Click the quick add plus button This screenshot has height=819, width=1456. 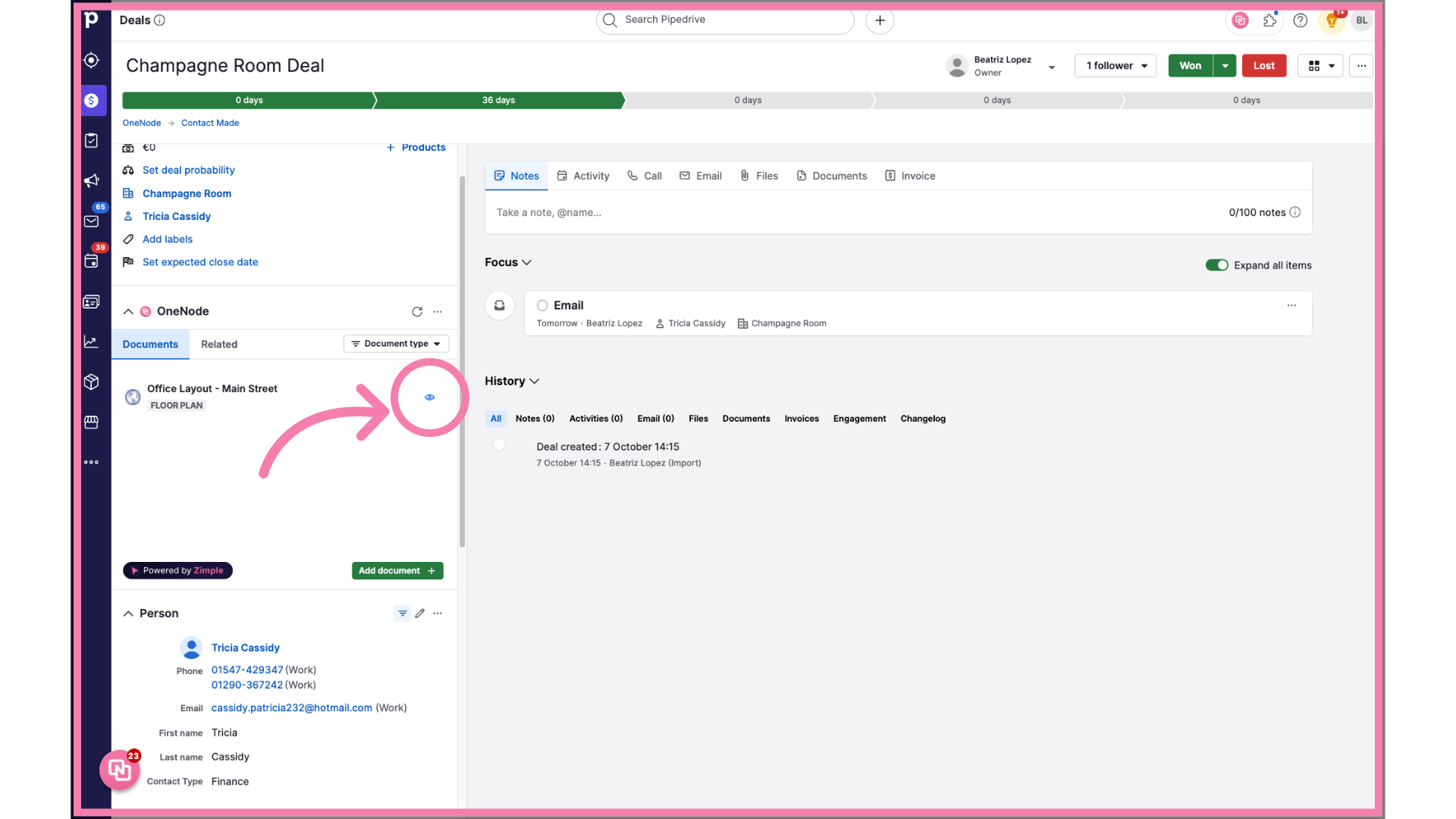pyautogui.click(x=880, y=20)
